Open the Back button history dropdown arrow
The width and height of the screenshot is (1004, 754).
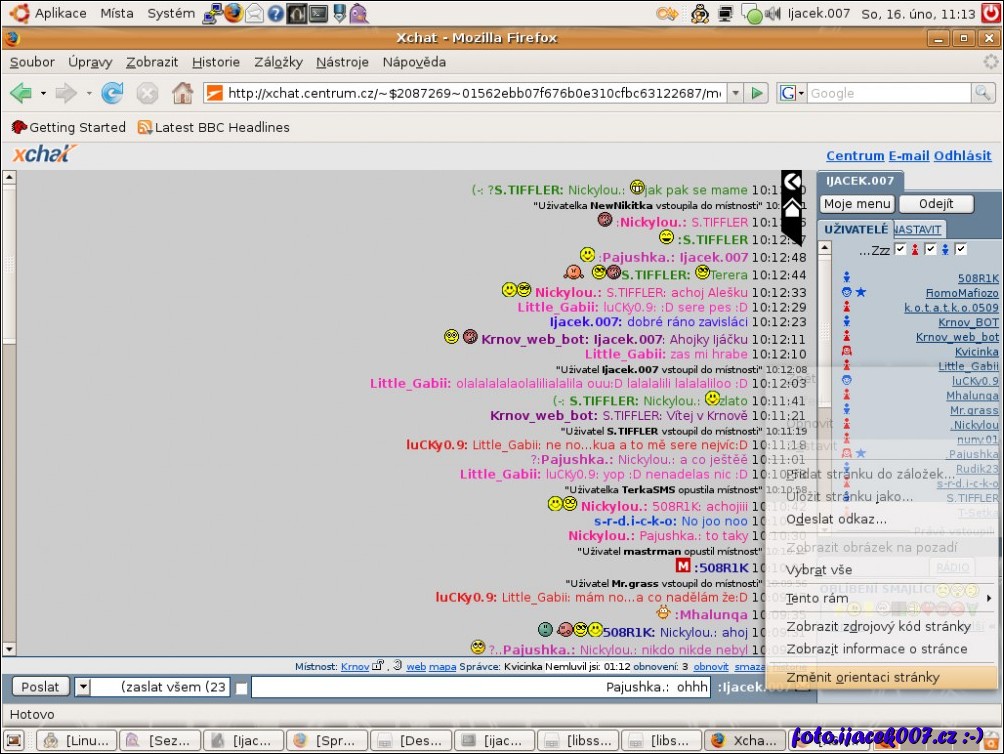[43, 94]
